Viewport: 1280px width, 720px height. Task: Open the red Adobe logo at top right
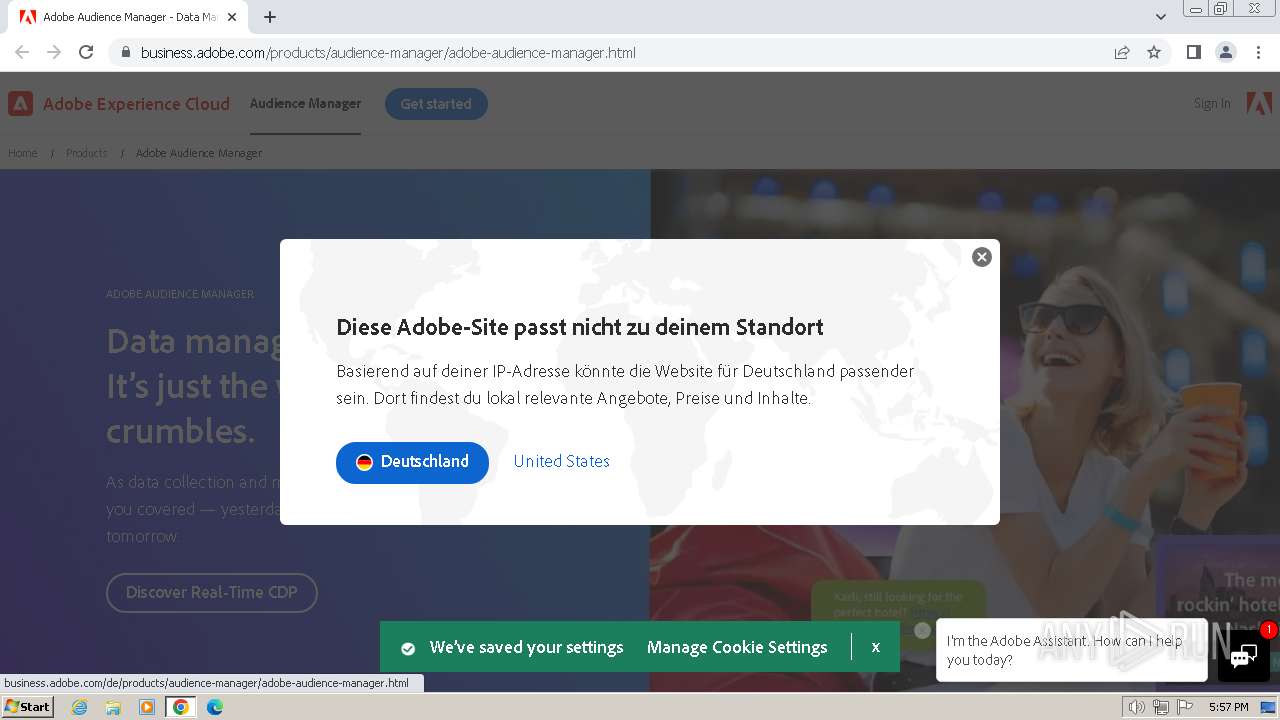pos(1259,103)
